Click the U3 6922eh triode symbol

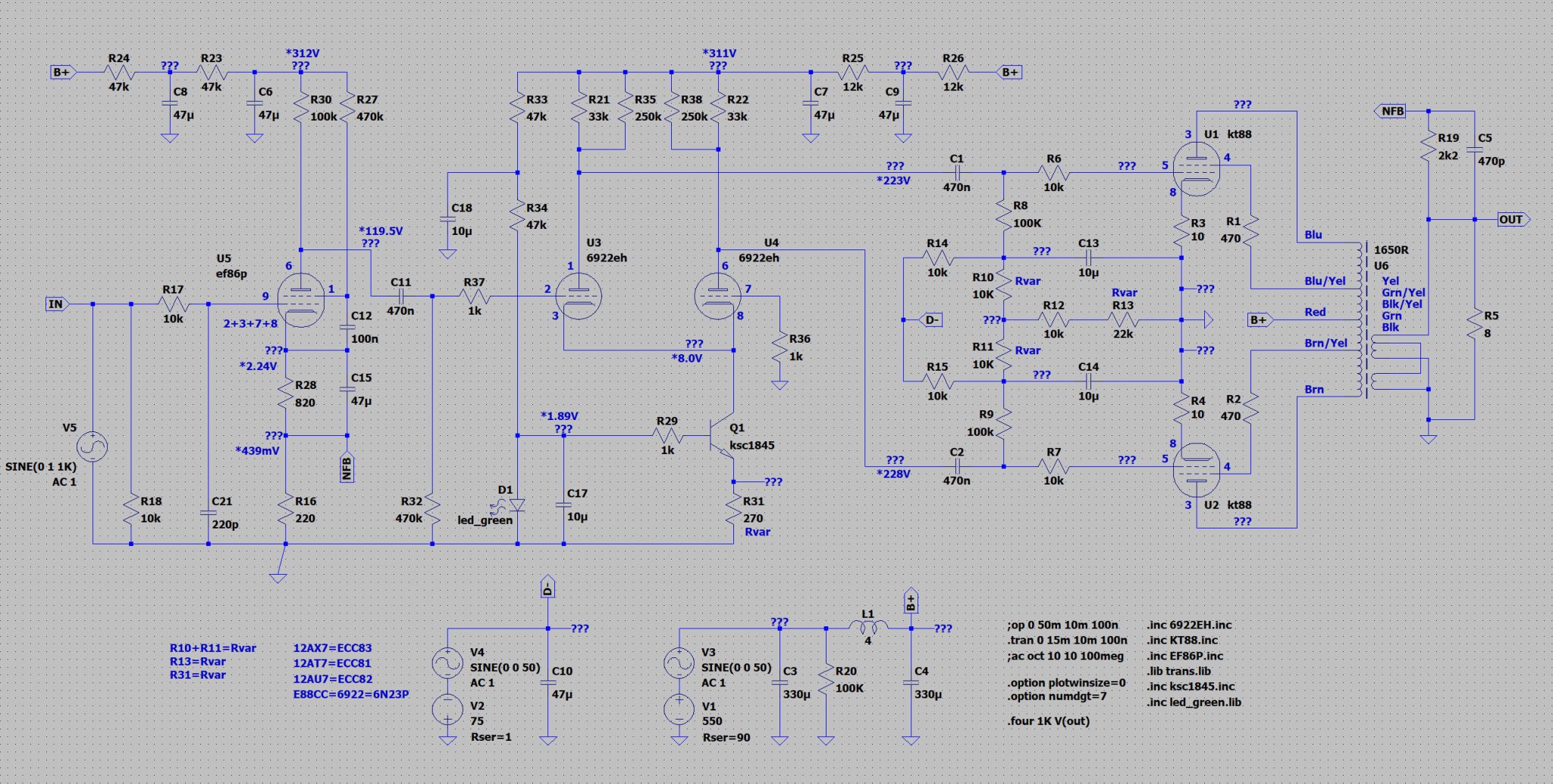pyautogui.click(x=579, y=296)
